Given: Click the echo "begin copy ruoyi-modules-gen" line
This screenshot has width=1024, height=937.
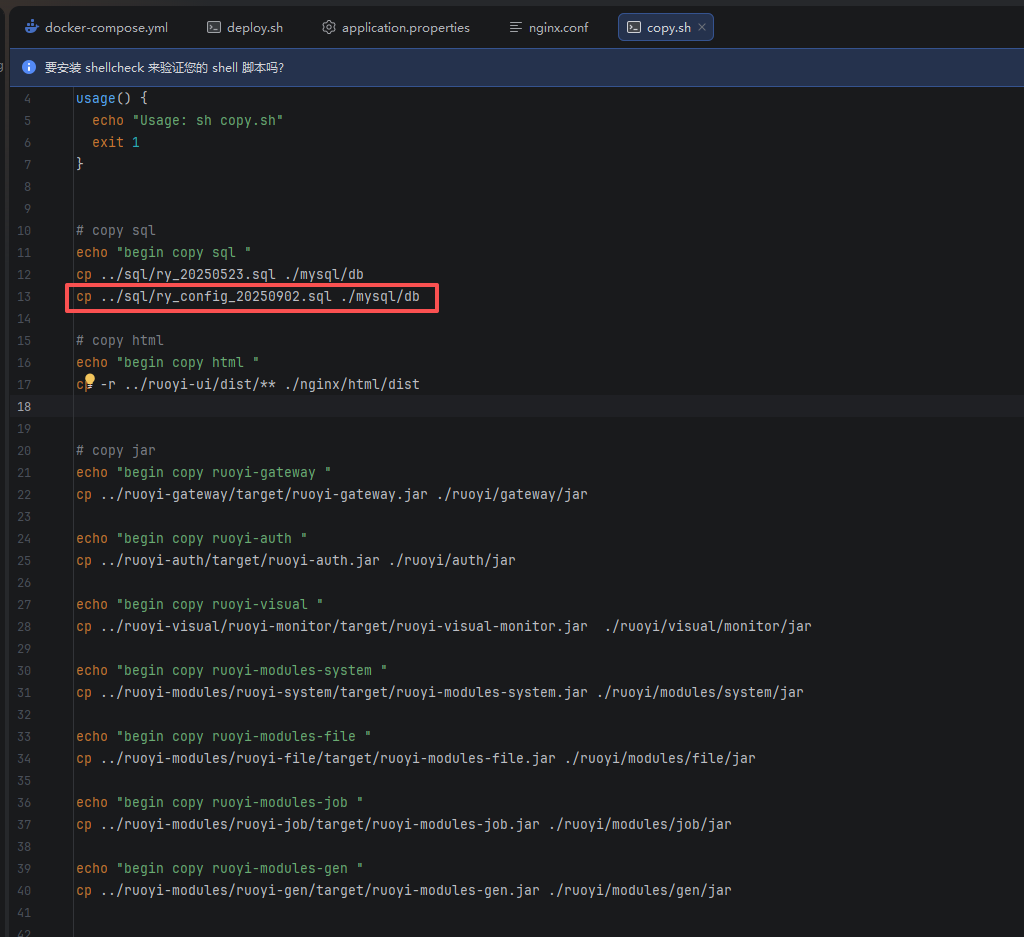Looking at the screenshot, I should pos(219,868).
